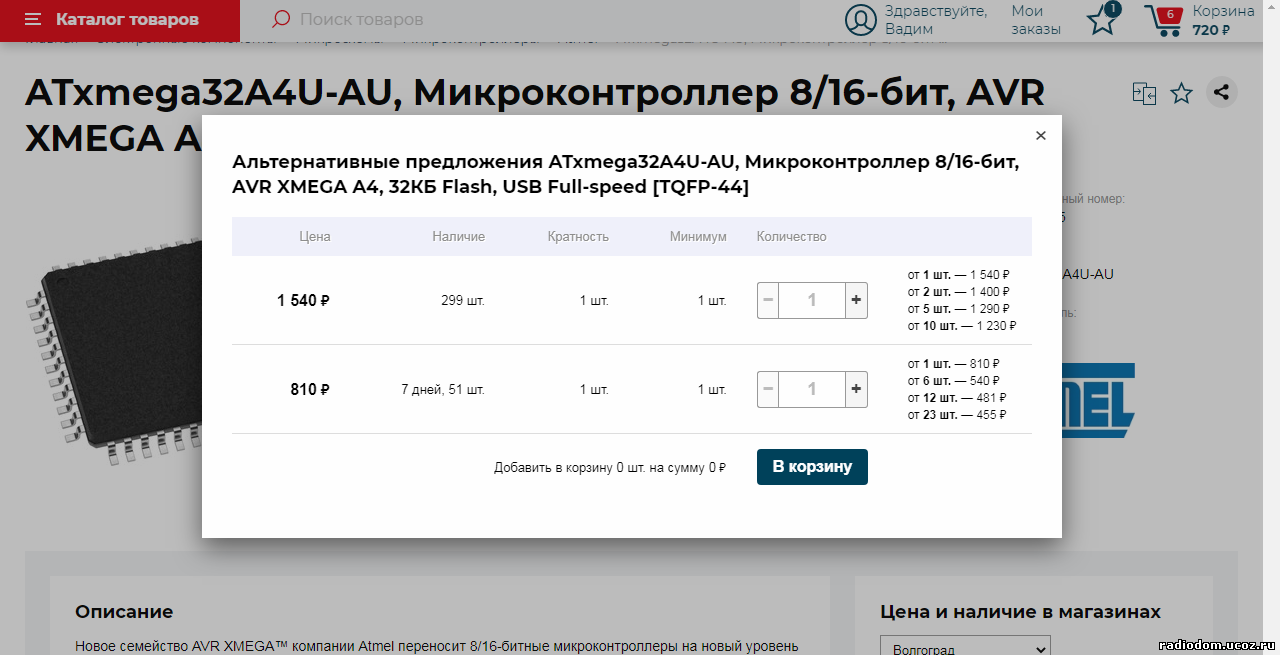This screenshot has height=655, width=1280.
Task: Click the compare products icon
Action: 1144,93
